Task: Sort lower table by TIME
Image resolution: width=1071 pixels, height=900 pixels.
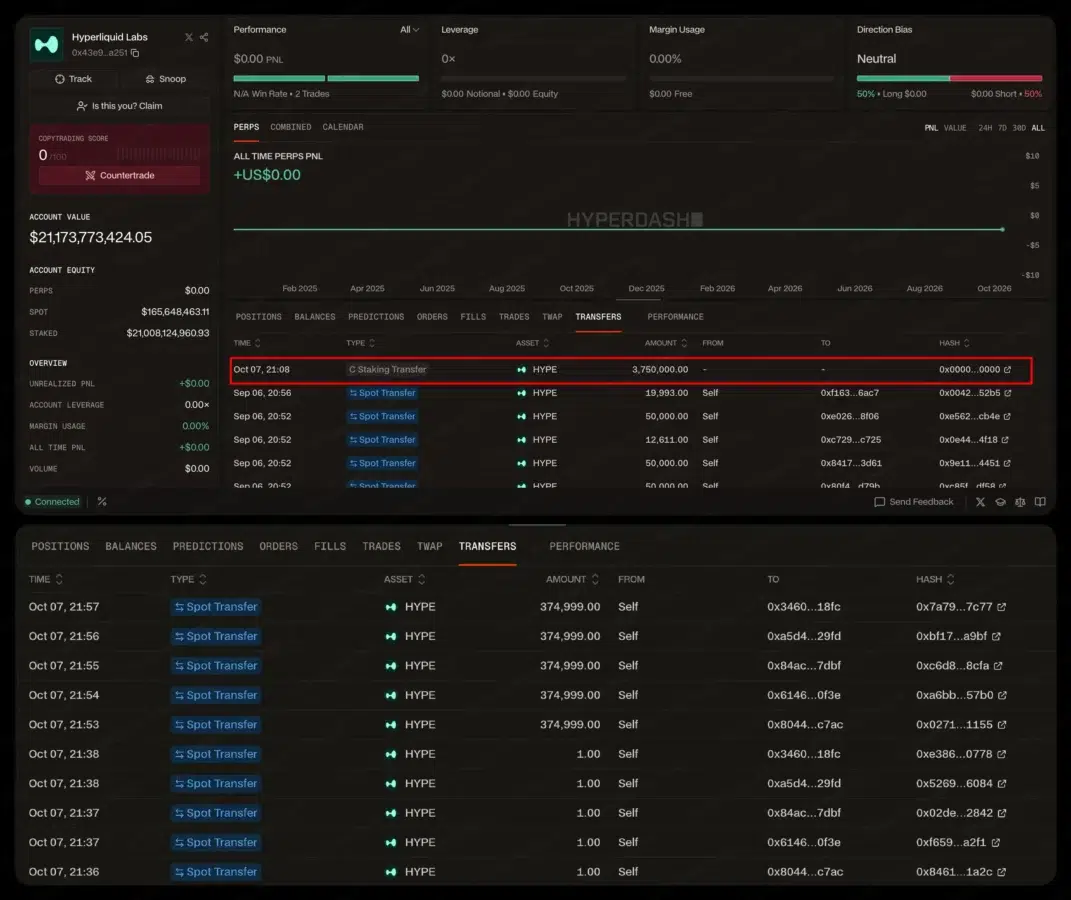Action: [x=46, y=579]
